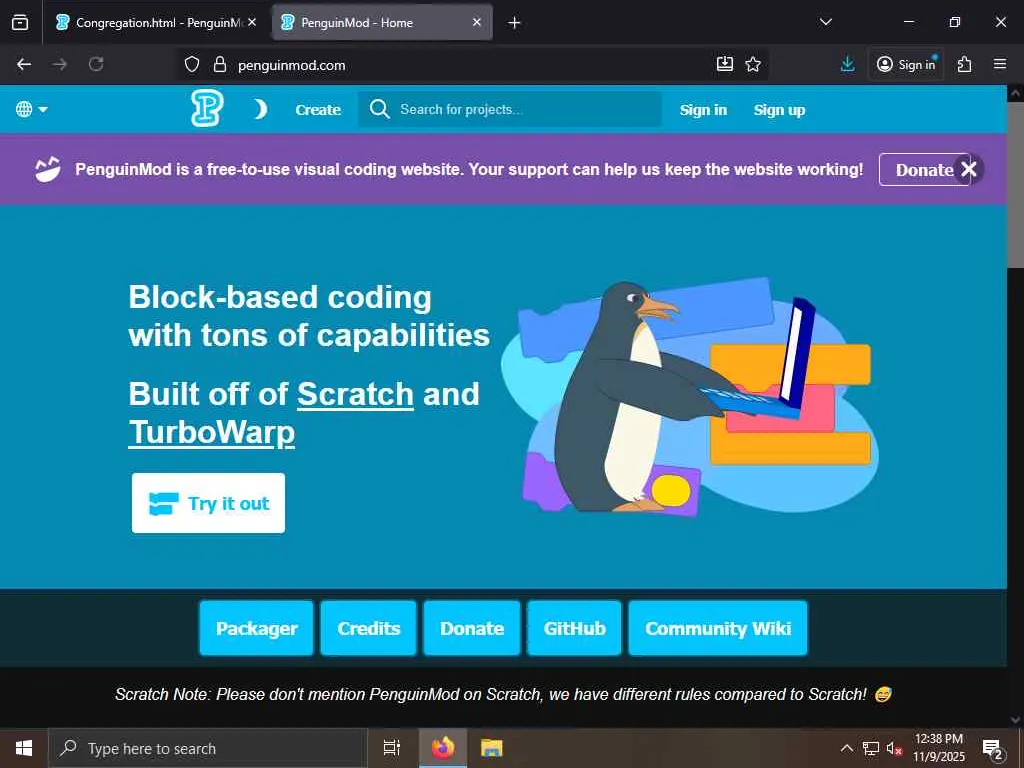Go back to the previous page

pyautogui.click(x=24, y=64)
